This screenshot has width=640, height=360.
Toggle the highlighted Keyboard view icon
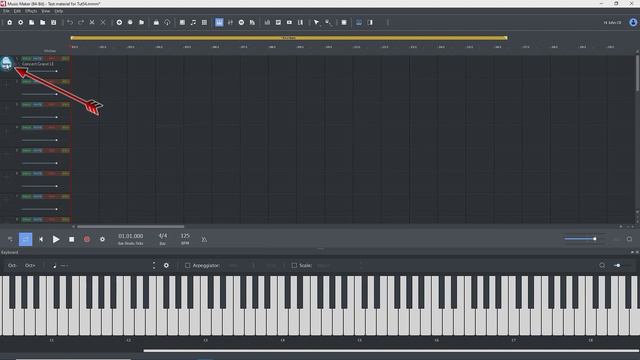219,22
